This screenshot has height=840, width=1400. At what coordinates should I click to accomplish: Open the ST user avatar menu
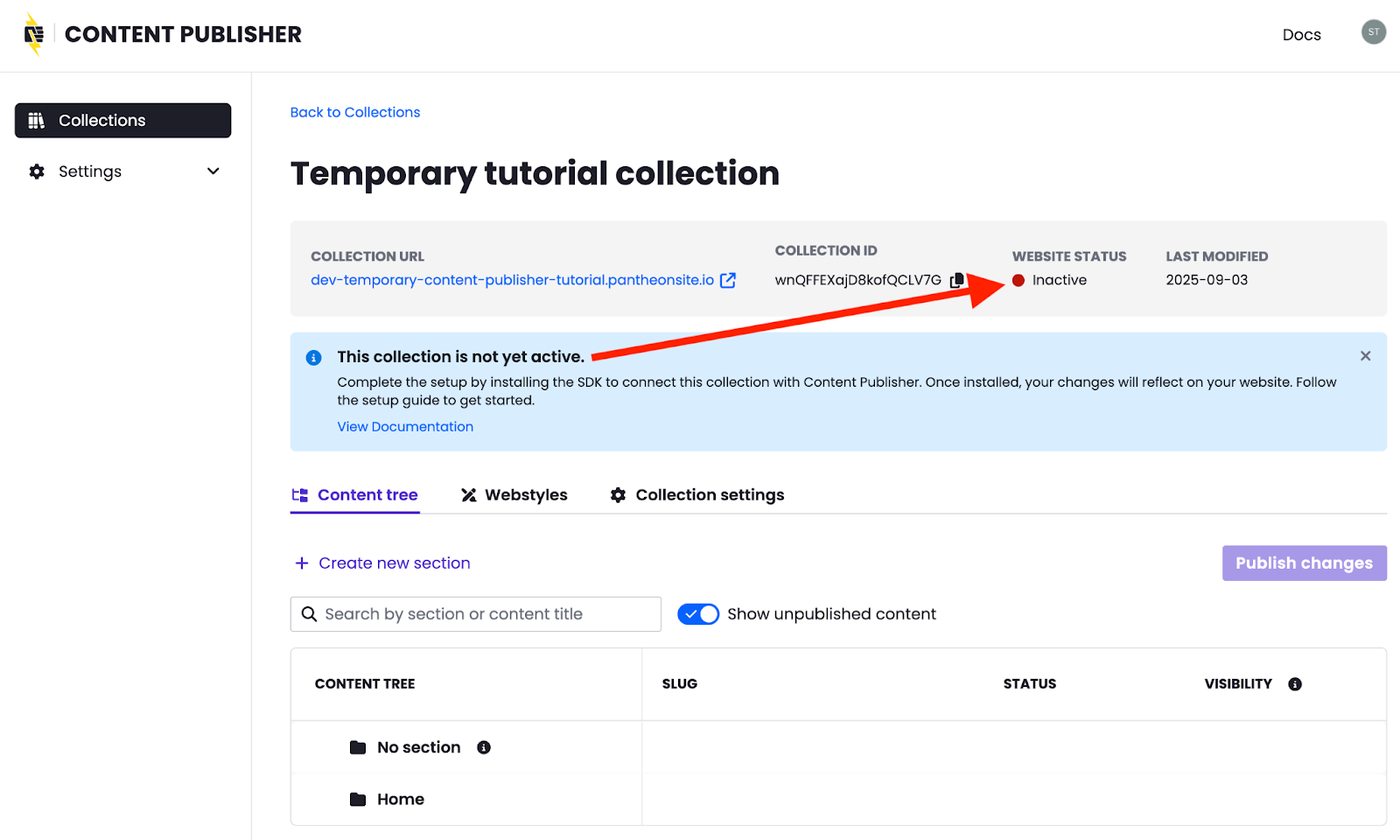click(x=1374, y=32)
